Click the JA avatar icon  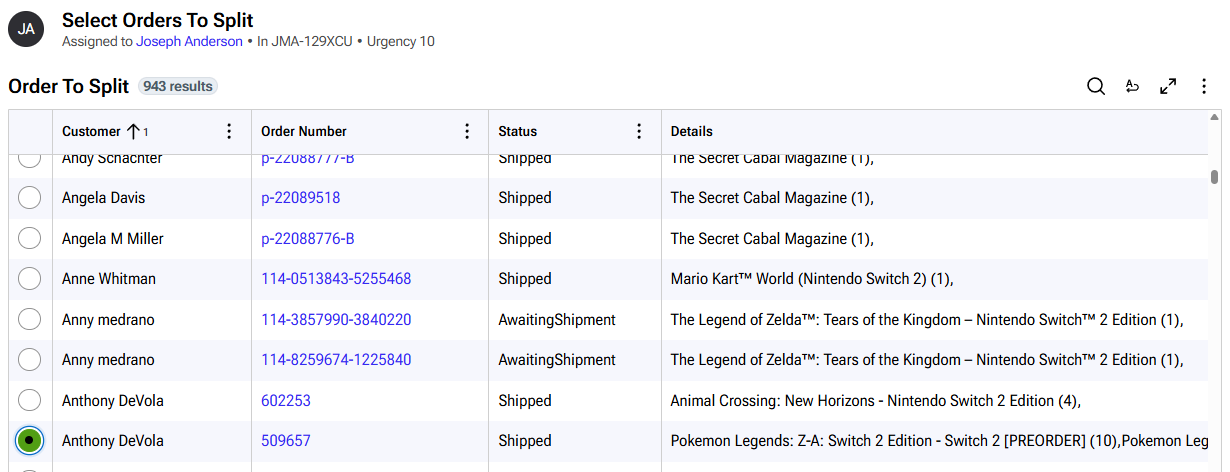27,29
